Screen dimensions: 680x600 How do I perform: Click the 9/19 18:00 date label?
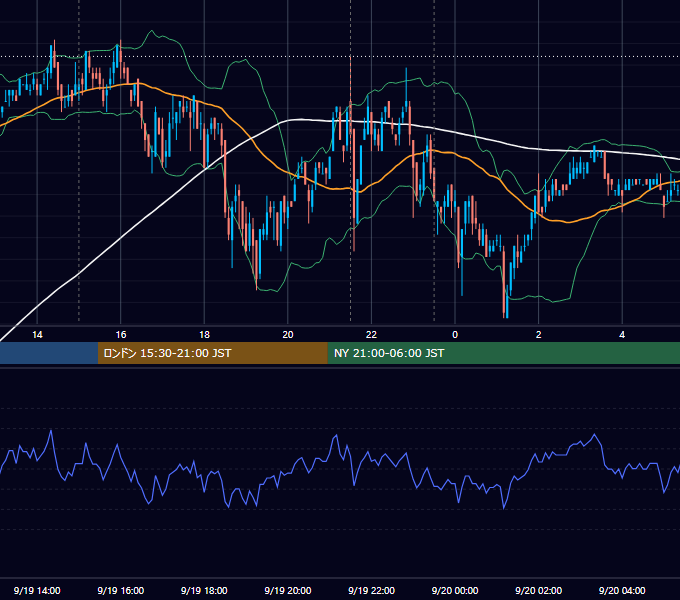204,590
